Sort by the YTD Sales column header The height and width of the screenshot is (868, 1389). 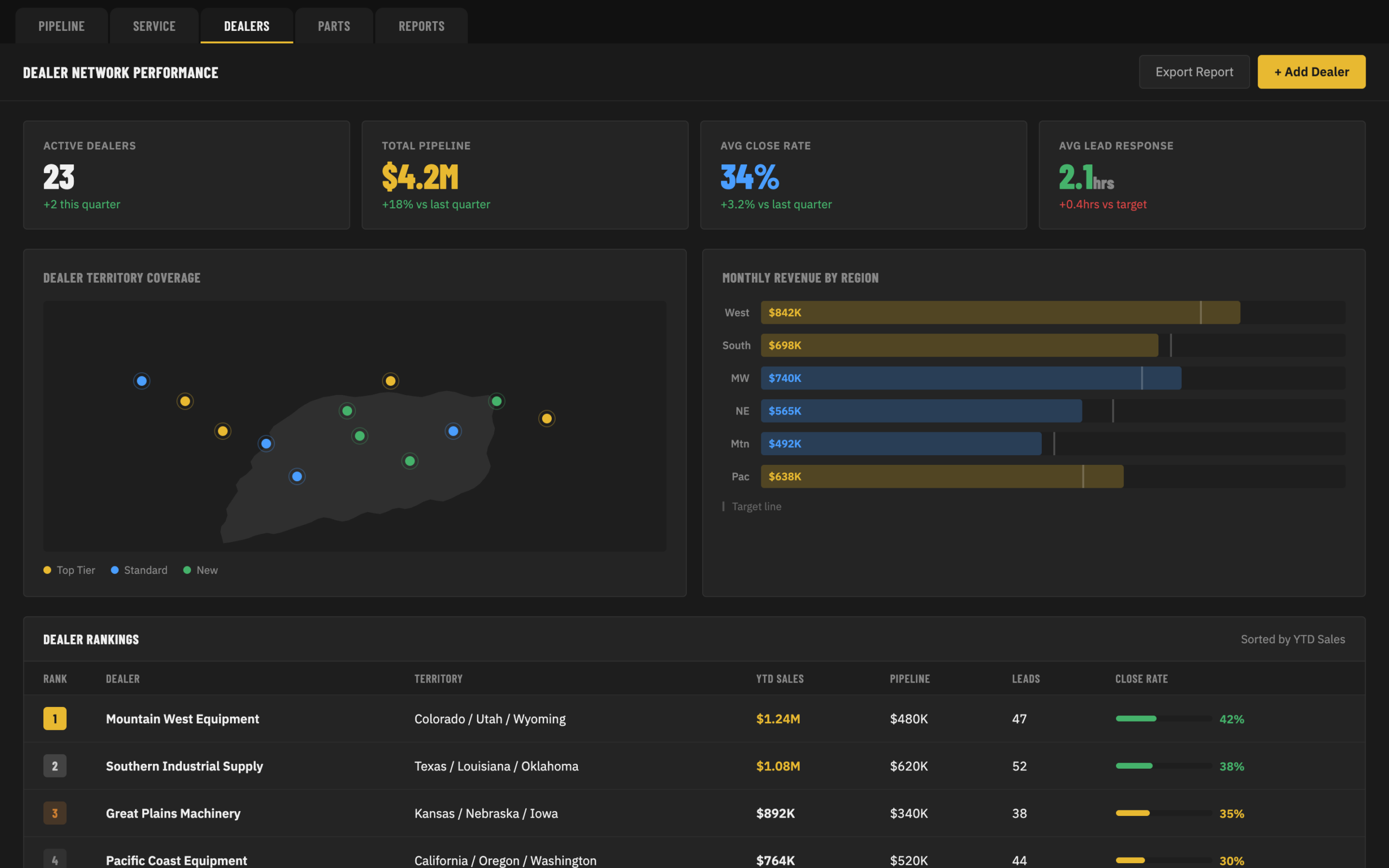pos(780,679)
